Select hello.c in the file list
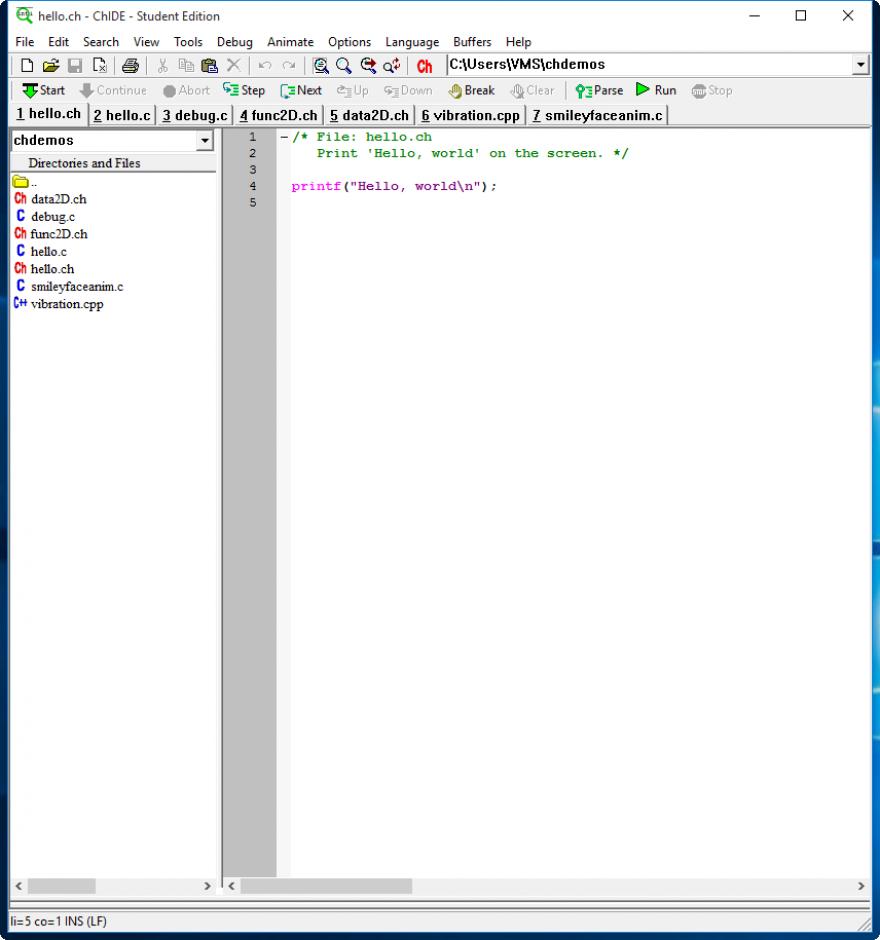 pyautogui.click(x=41, y=251)
